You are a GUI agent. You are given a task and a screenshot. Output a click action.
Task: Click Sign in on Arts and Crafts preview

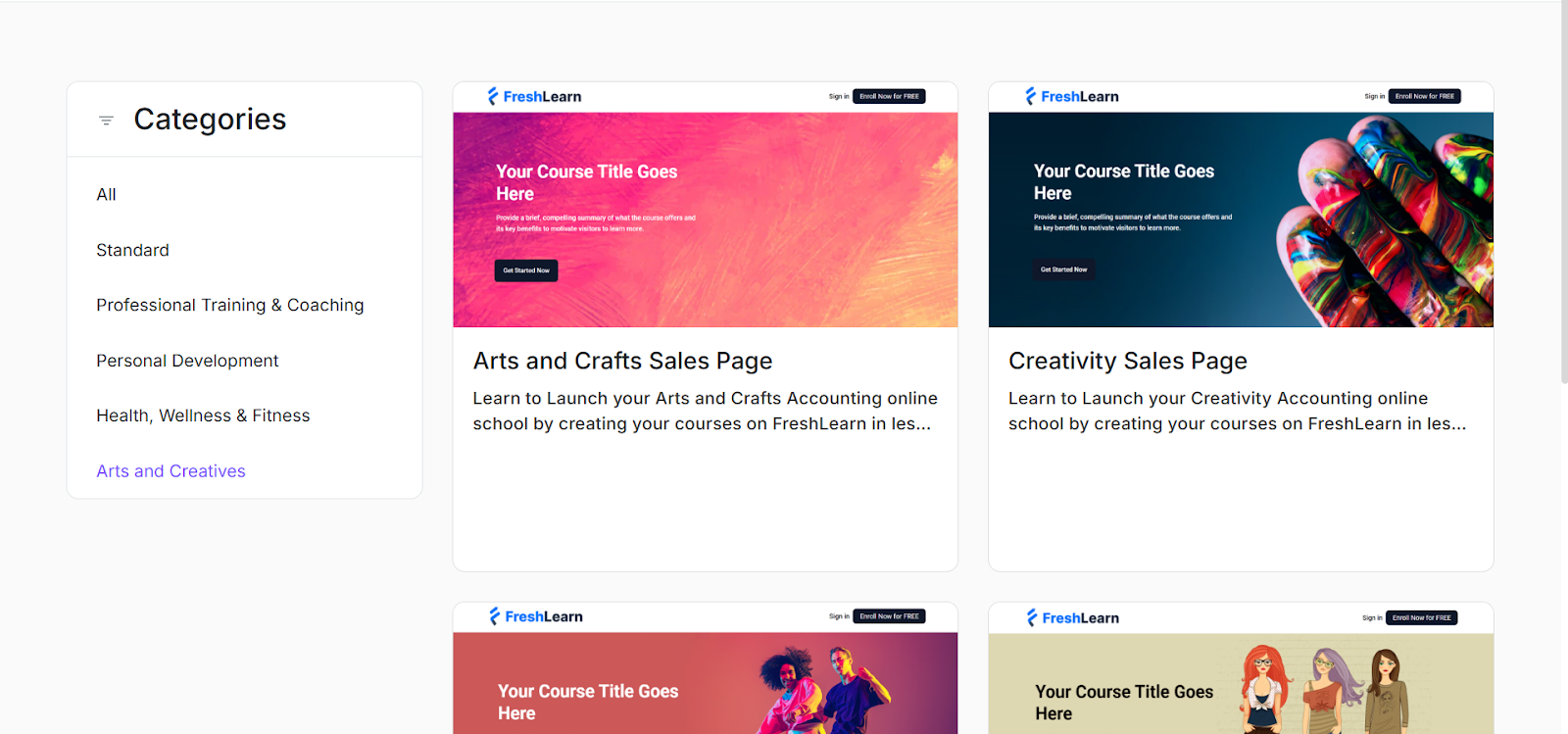(x=839, y=96)
